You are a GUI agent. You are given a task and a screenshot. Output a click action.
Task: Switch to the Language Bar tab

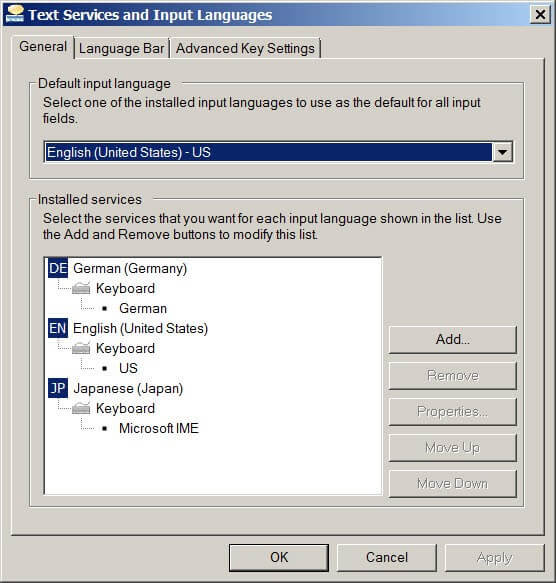pyautogui.click(x=122, y=49)
